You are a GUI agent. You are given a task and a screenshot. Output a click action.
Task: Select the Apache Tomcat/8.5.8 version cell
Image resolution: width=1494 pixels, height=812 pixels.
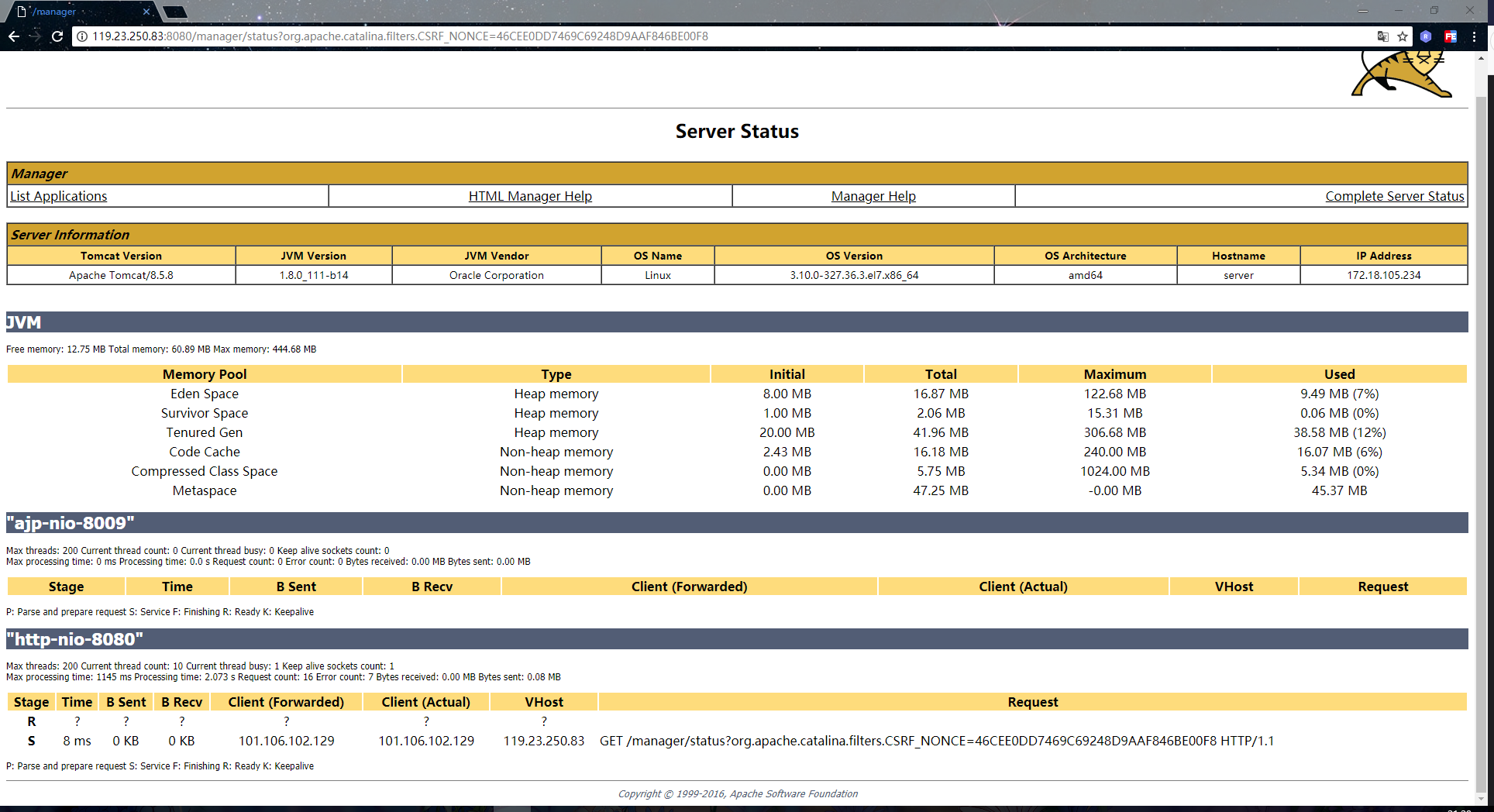(121, 275)
